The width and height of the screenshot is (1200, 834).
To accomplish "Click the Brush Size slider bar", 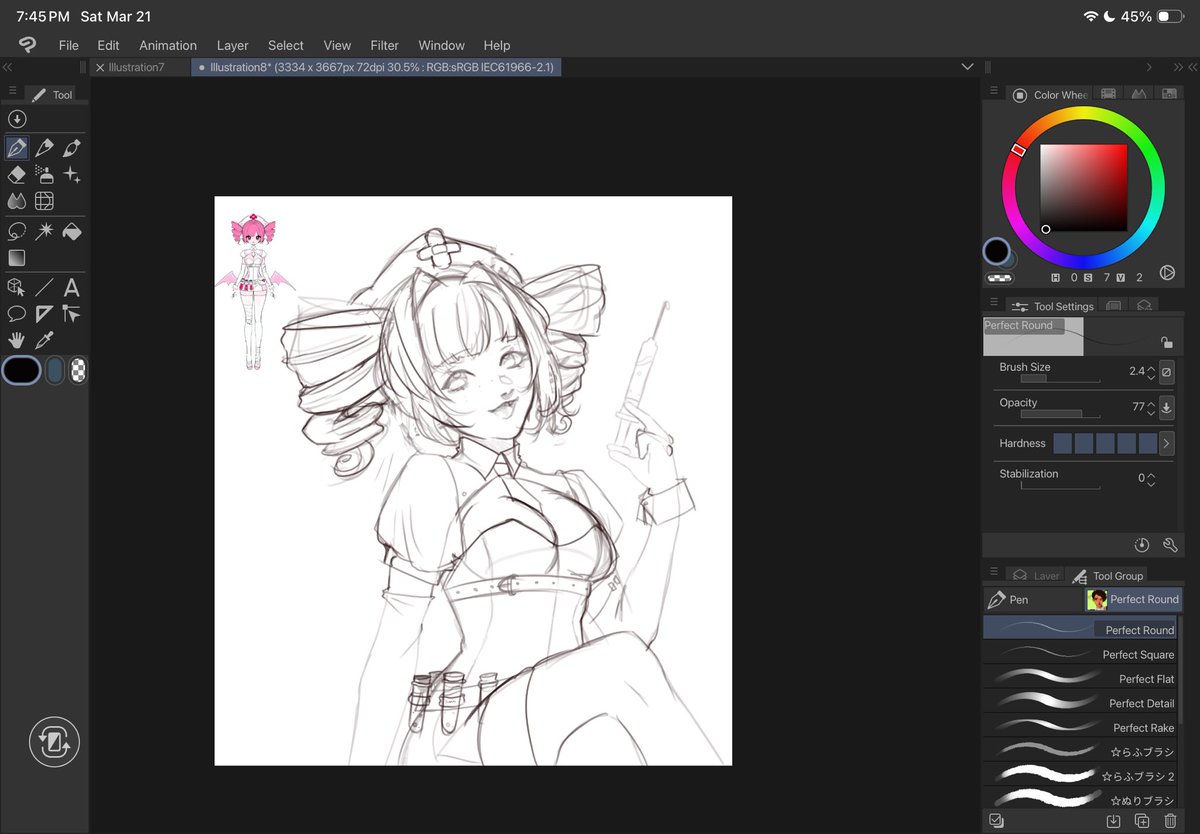I will [x=1060, y=379].
